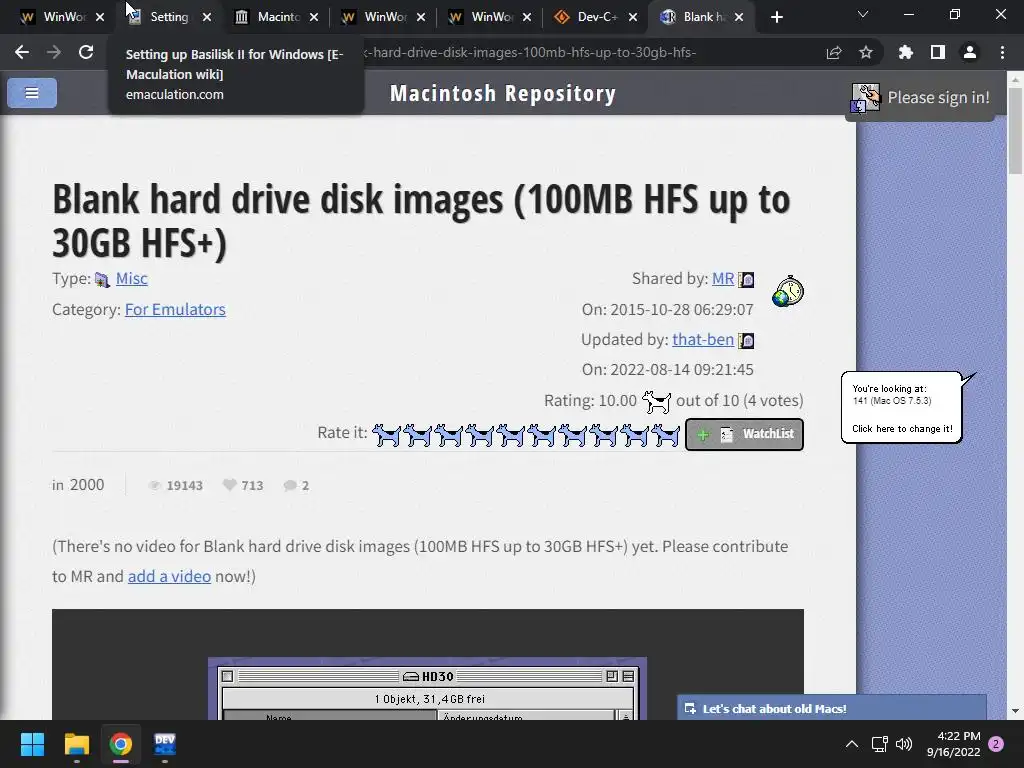Viewport: 1024px width, 768px height.
Task: Open the MR user profile link
Action: [723, 278]
